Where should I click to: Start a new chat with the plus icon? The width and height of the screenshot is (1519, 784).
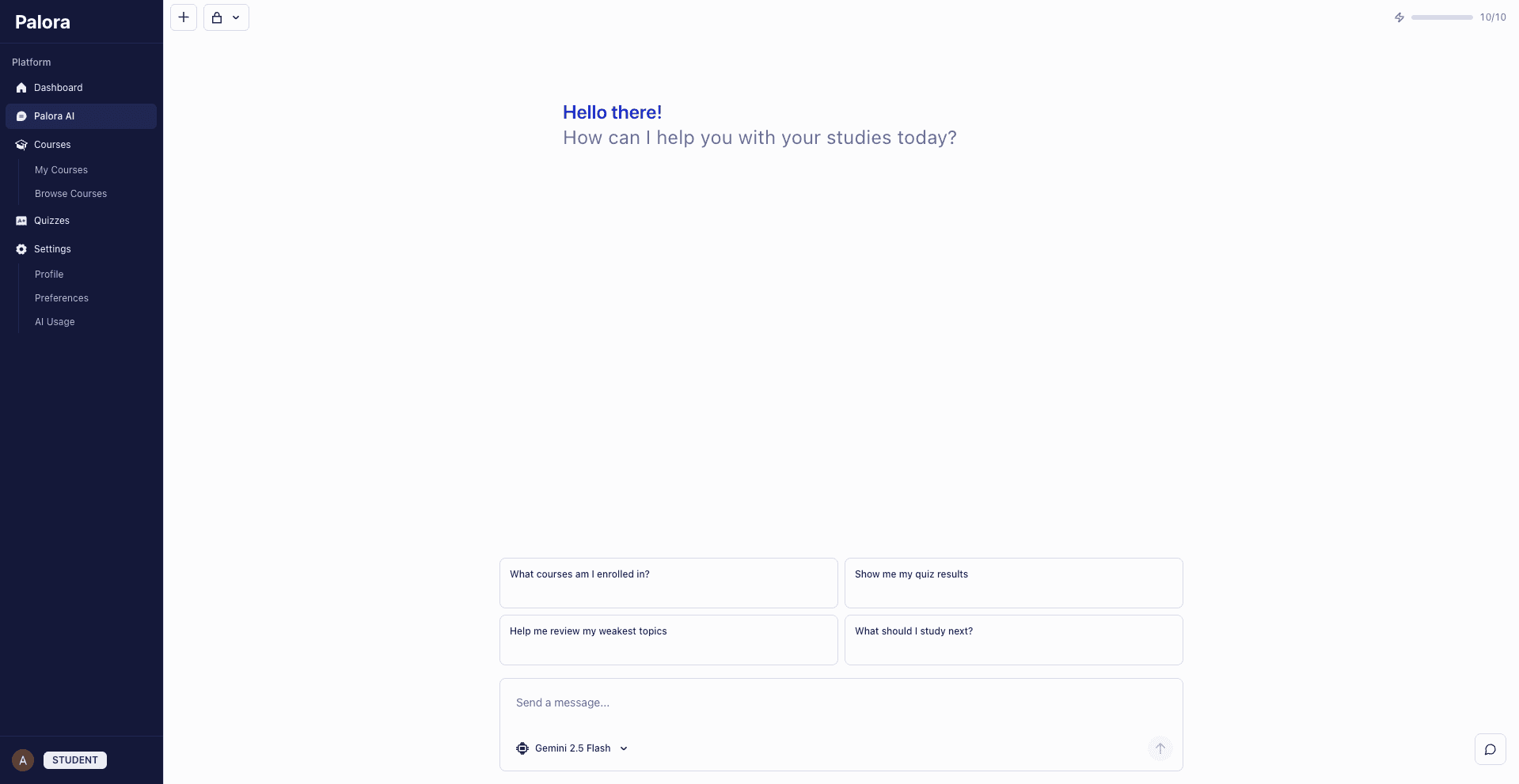(184, 17)
